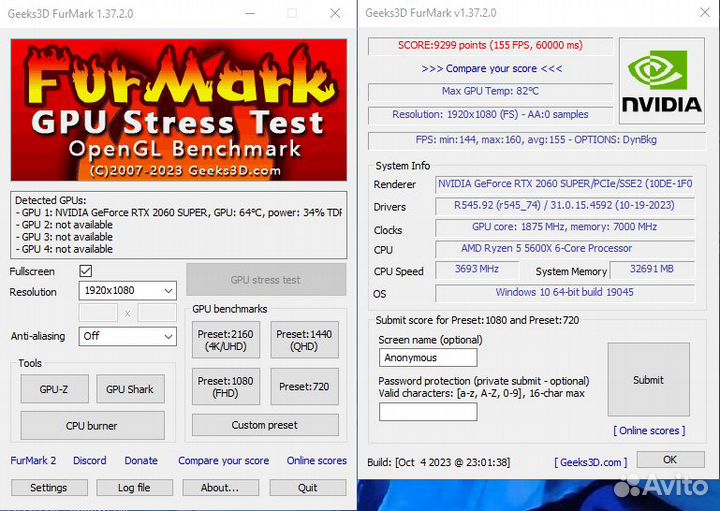Click the GPU 4: not available line
720x511 pixels.
point(64,249)
